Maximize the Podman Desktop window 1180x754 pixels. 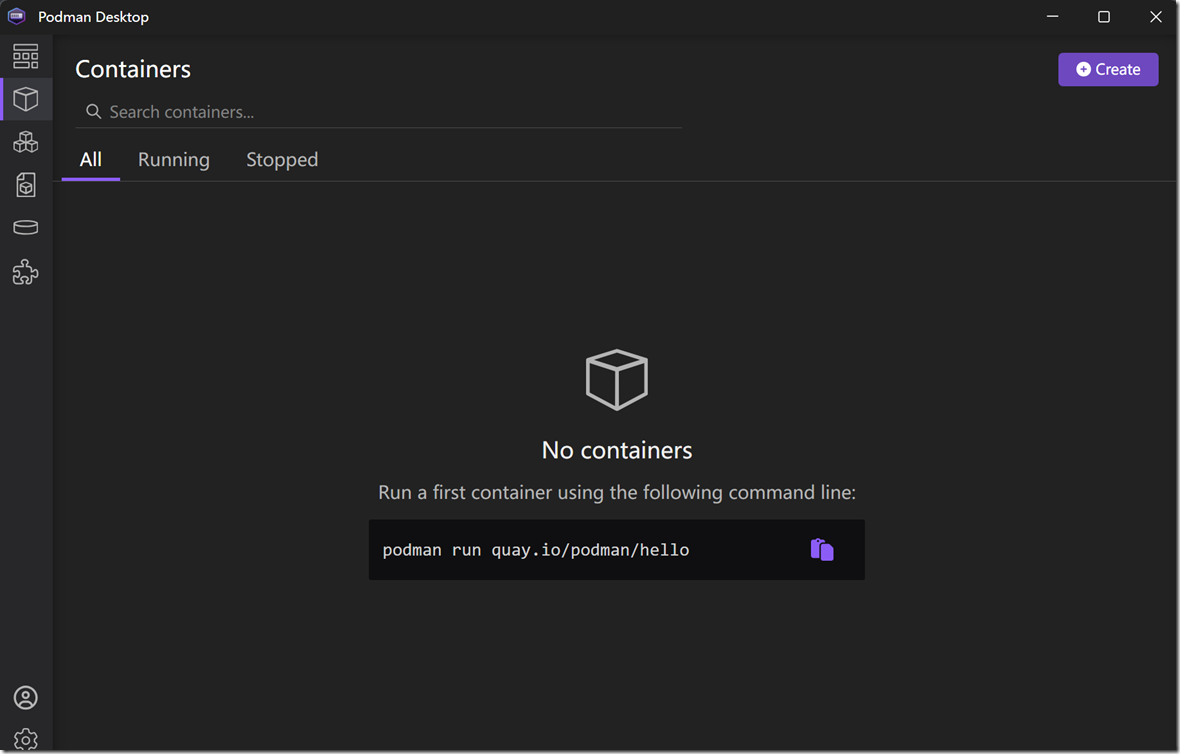[x=1104, y=17]
